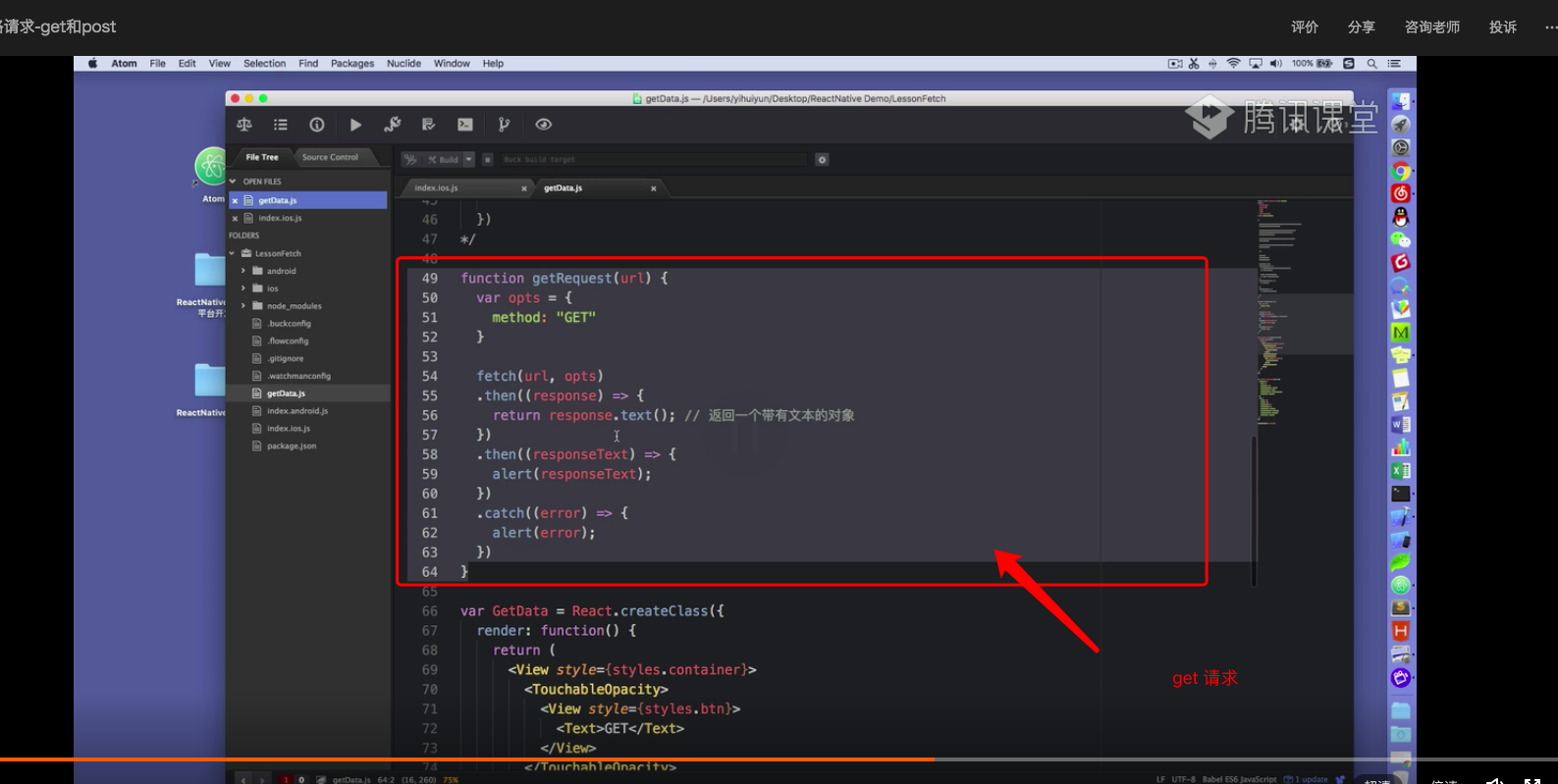The width and height of the screenshot is (1558, 784).
Task: Close index.ios.js in the open files list
Action: (235, 218)
